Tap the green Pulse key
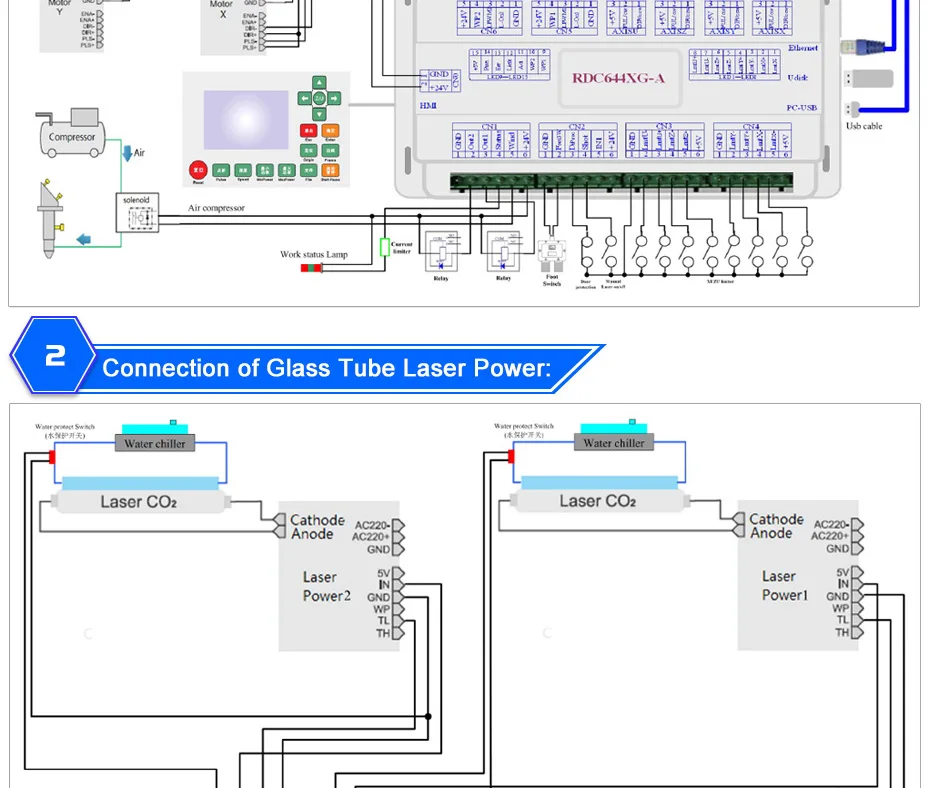930x788 pixels. 221,171
